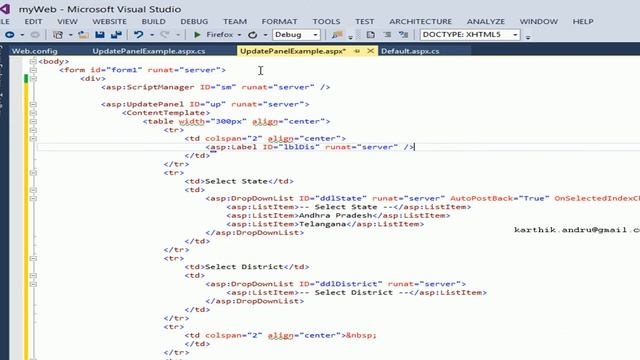Viewport: 640px width, 360px height.
Task: Open the Firefox browser target dropdown arrow
Action: [239, 35]
